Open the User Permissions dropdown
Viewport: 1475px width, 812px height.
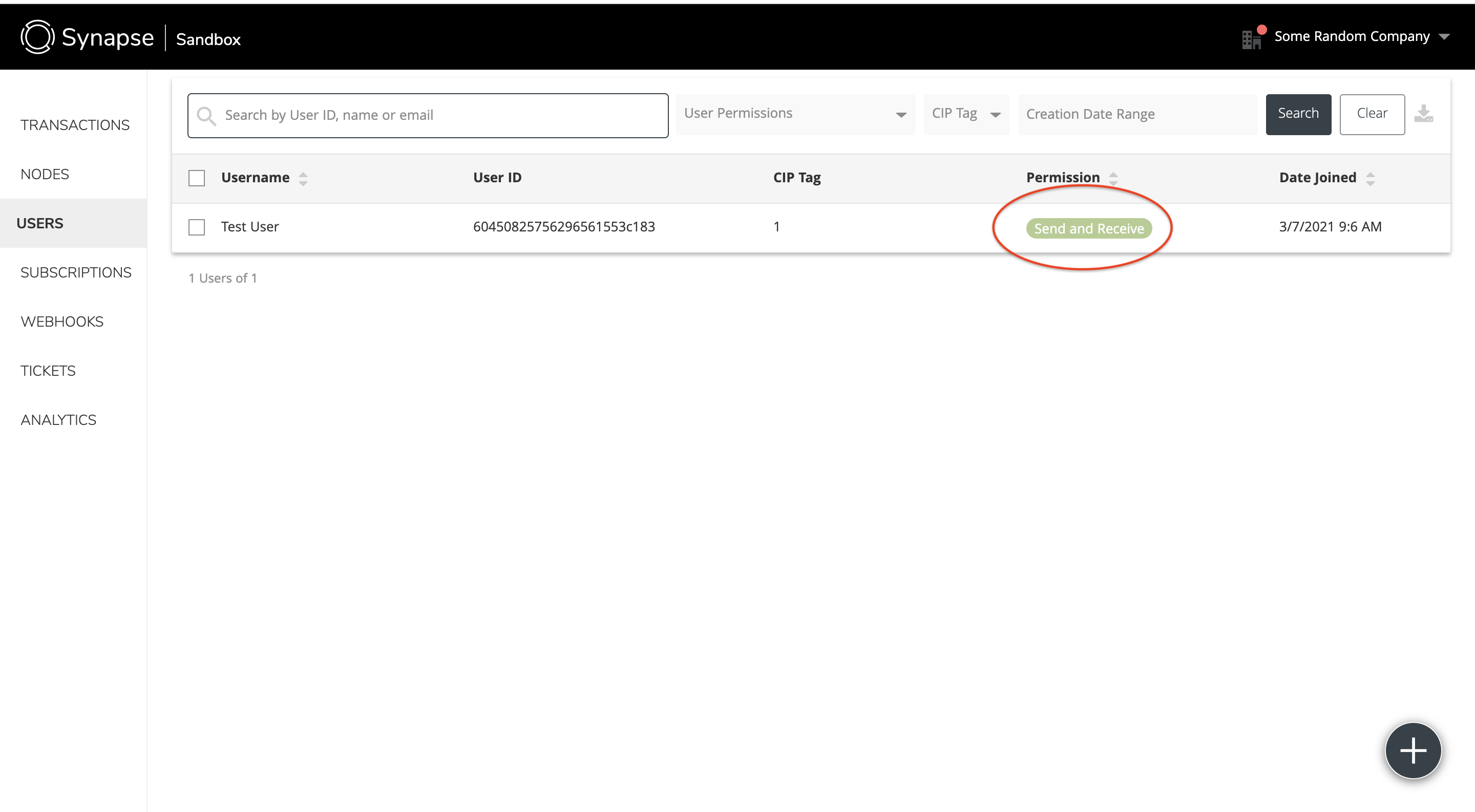click(795, 114)
